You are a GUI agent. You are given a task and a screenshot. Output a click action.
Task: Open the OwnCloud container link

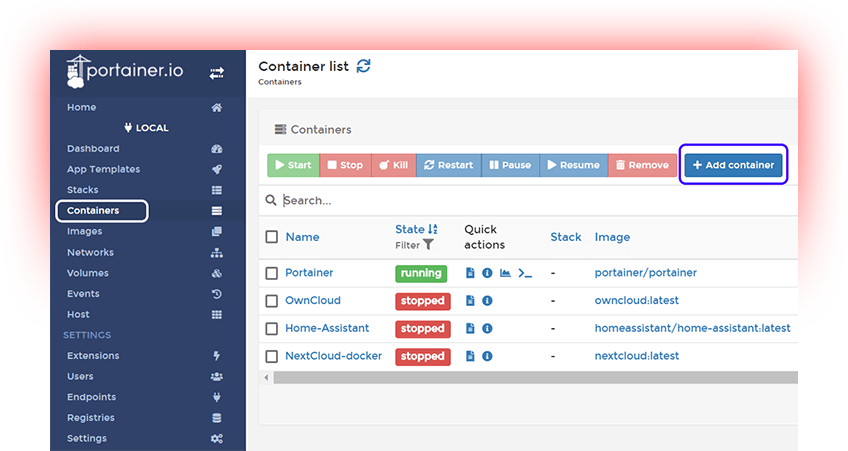313,300
